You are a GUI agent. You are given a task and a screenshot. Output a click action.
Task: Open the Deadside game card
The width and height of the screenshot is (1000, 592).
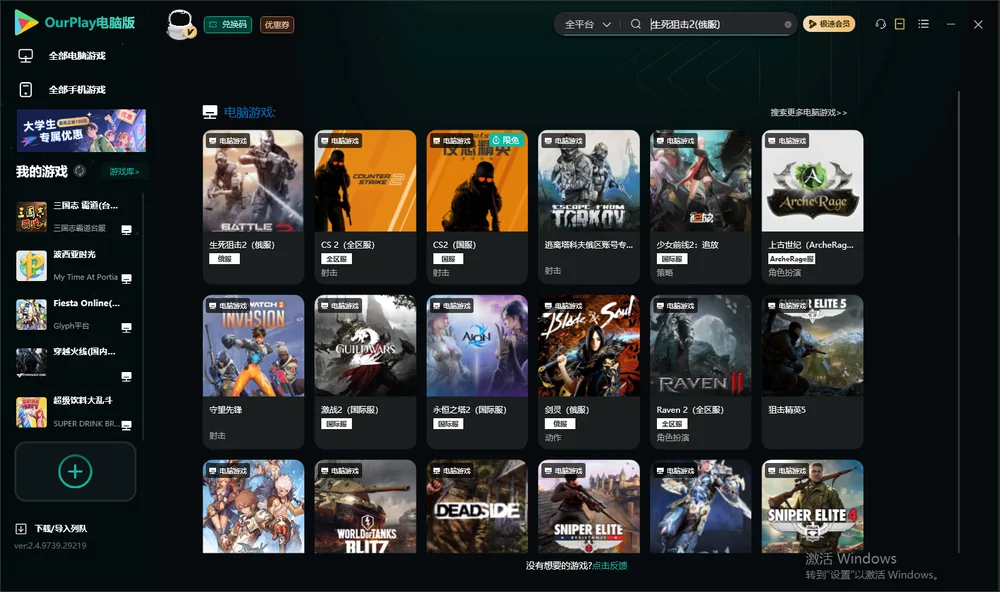tap(477, 507)
